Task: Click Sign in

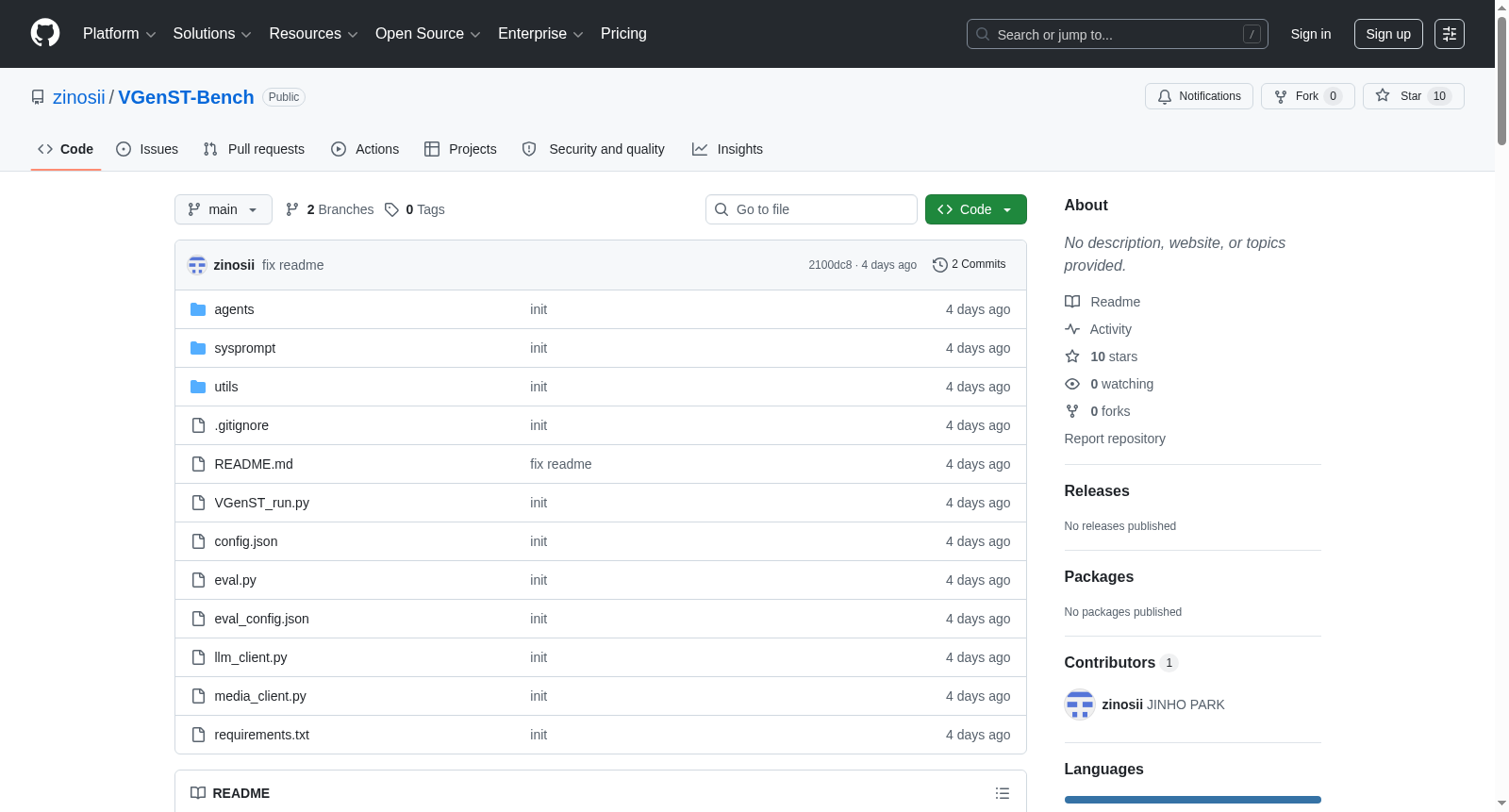Action: click(1311, 34)
